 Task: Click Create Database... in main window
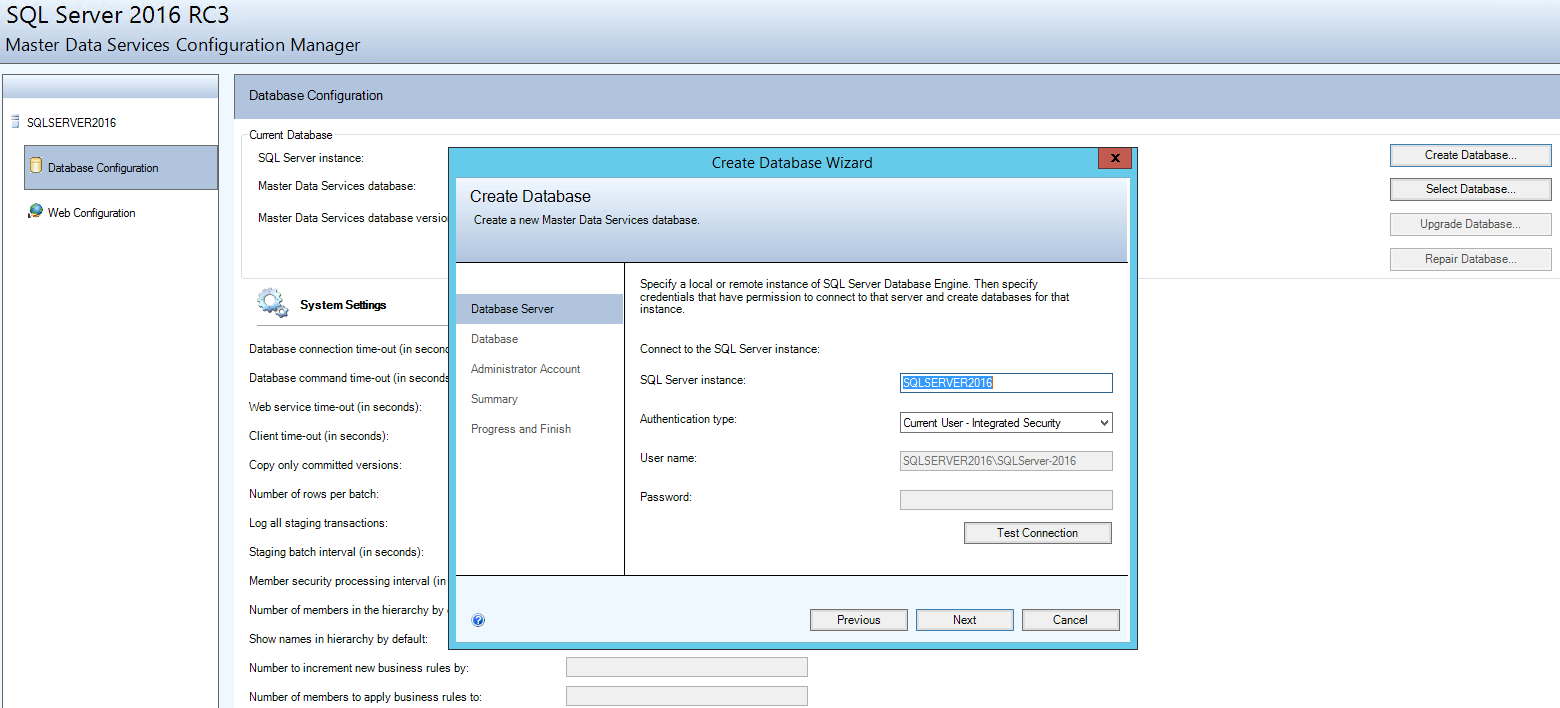pos(1471,155)
